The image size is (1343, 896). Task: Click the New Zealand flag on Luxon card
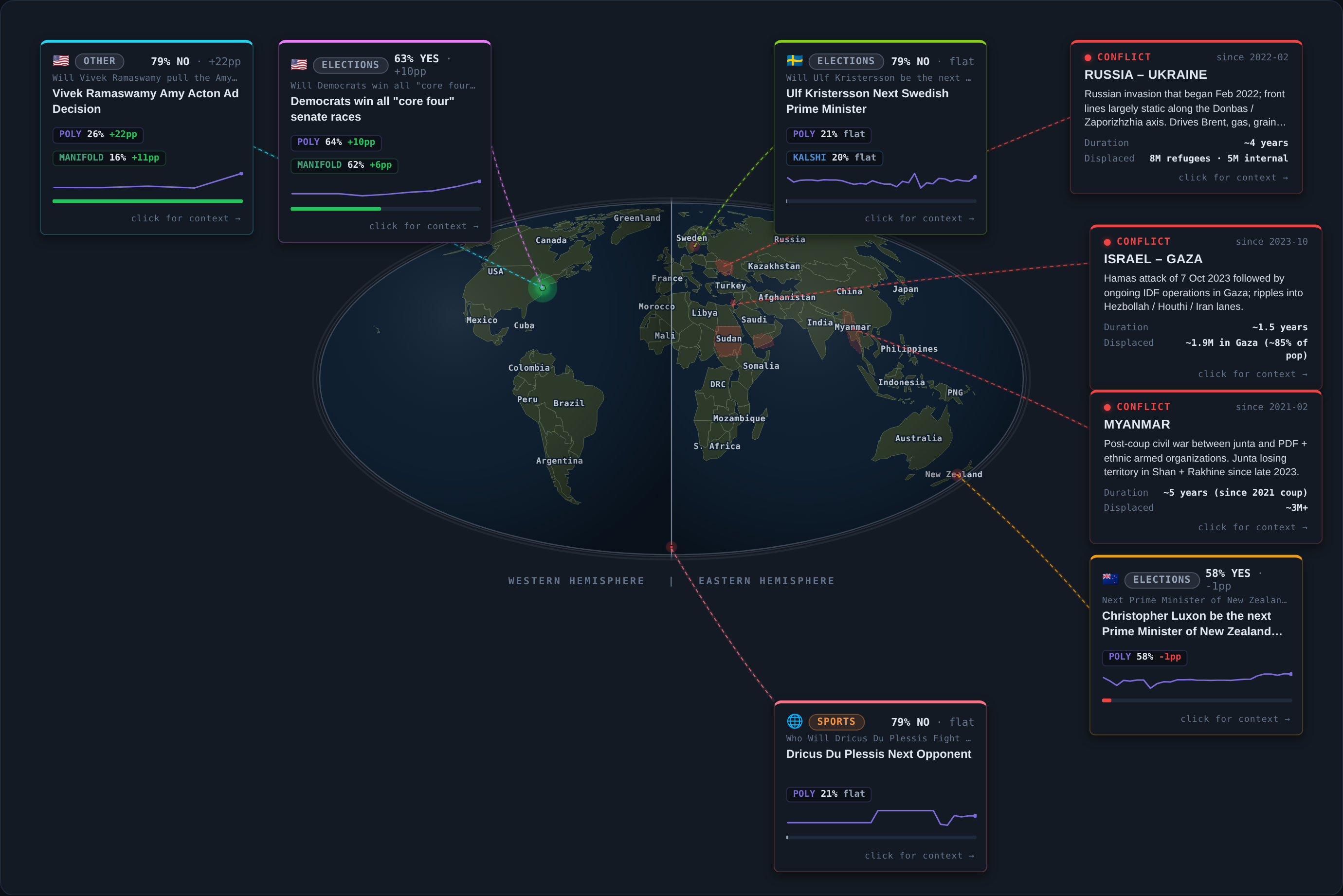[1110, 579]
